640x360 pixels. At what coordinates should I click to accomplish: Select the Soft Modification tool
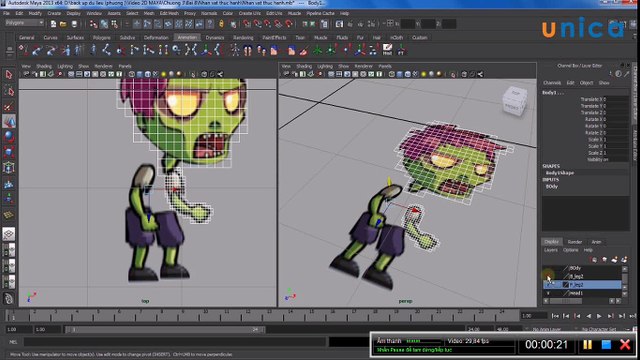click(9, 184)
